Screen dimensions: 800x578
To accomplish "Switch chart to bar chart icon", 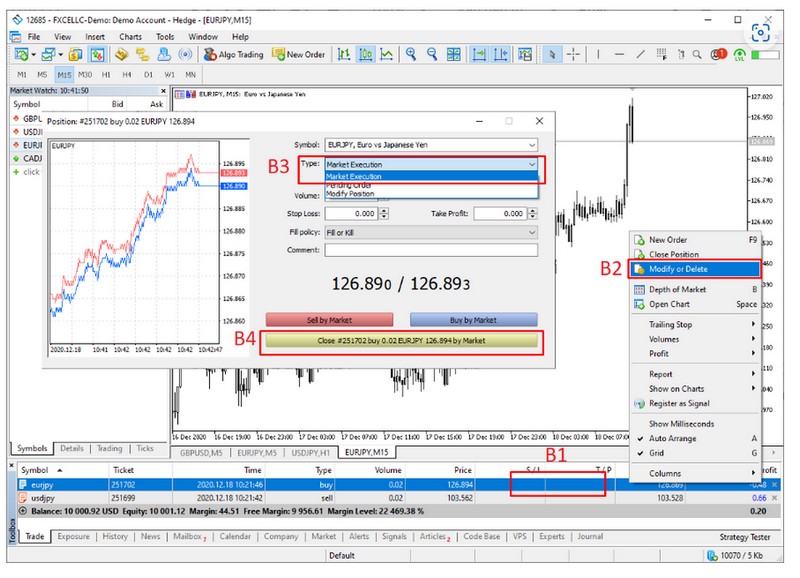I will coord(344,54).
